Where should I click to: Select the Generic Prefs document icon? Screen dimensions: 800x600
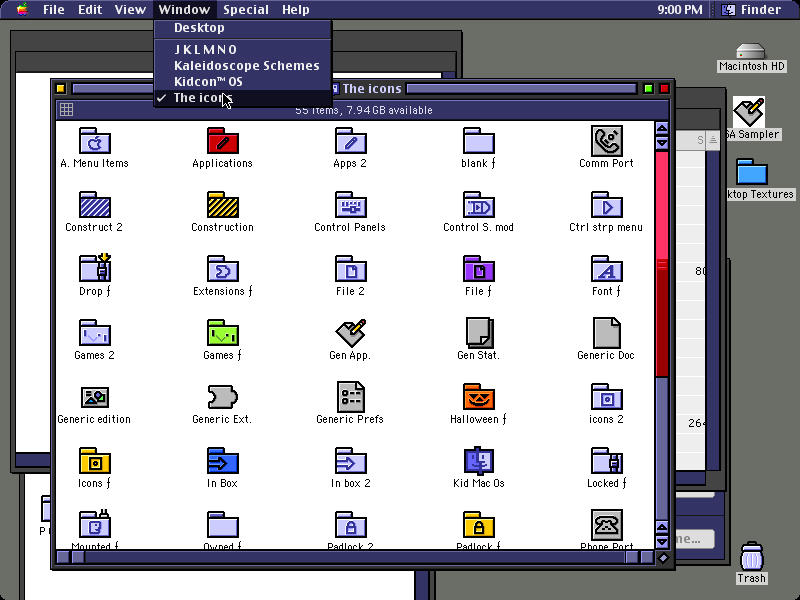(351, 396)
